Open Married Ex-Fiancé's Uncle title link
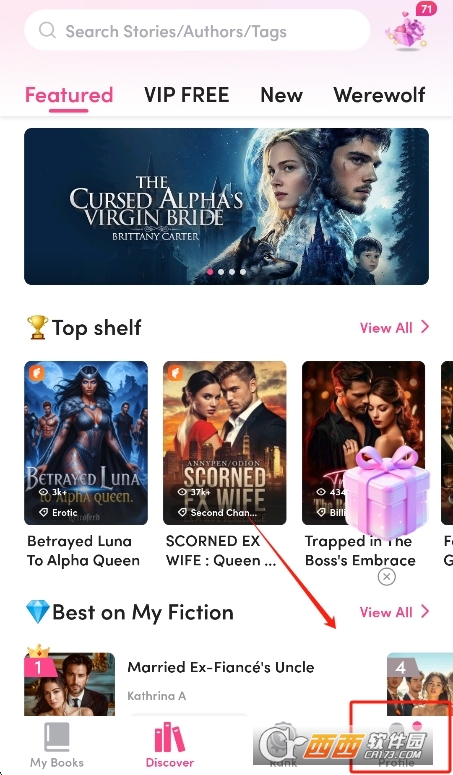 pyautogui.click(x=221, y=667)
